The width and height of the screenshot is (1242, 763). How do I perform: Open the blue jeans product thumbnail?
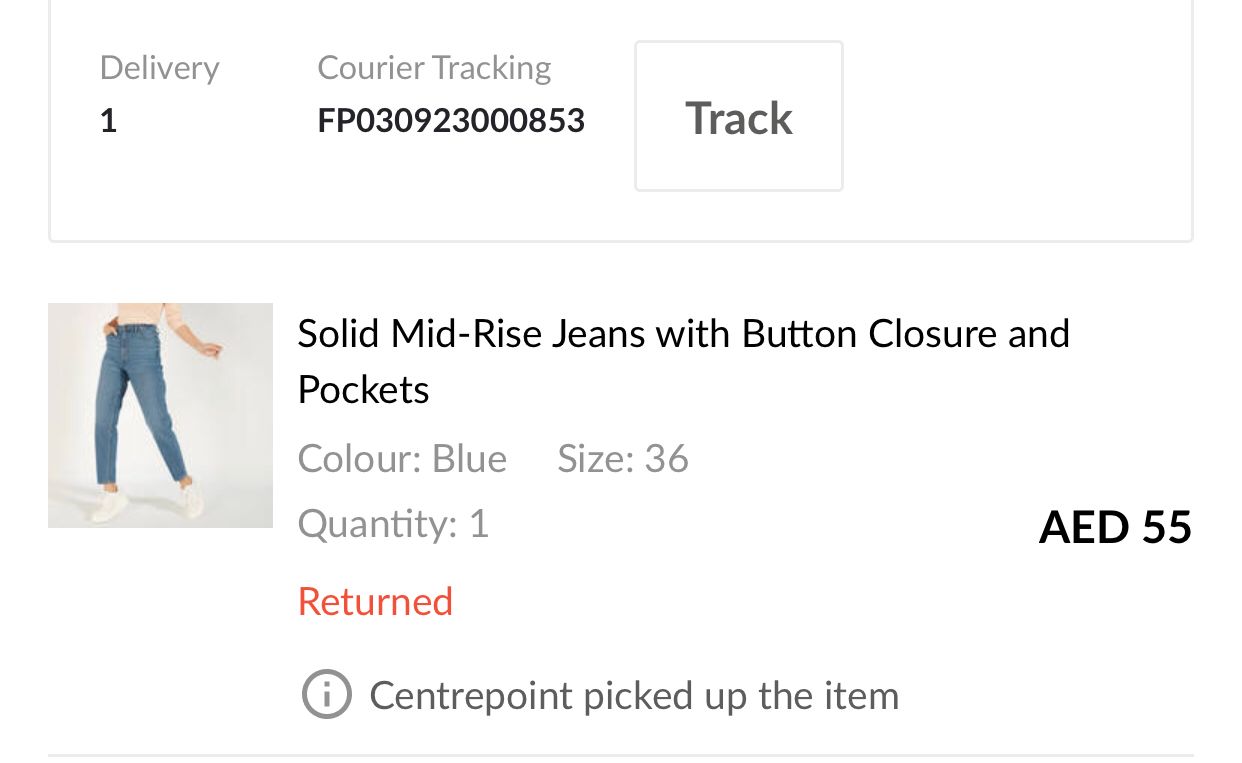pos(160,415)
